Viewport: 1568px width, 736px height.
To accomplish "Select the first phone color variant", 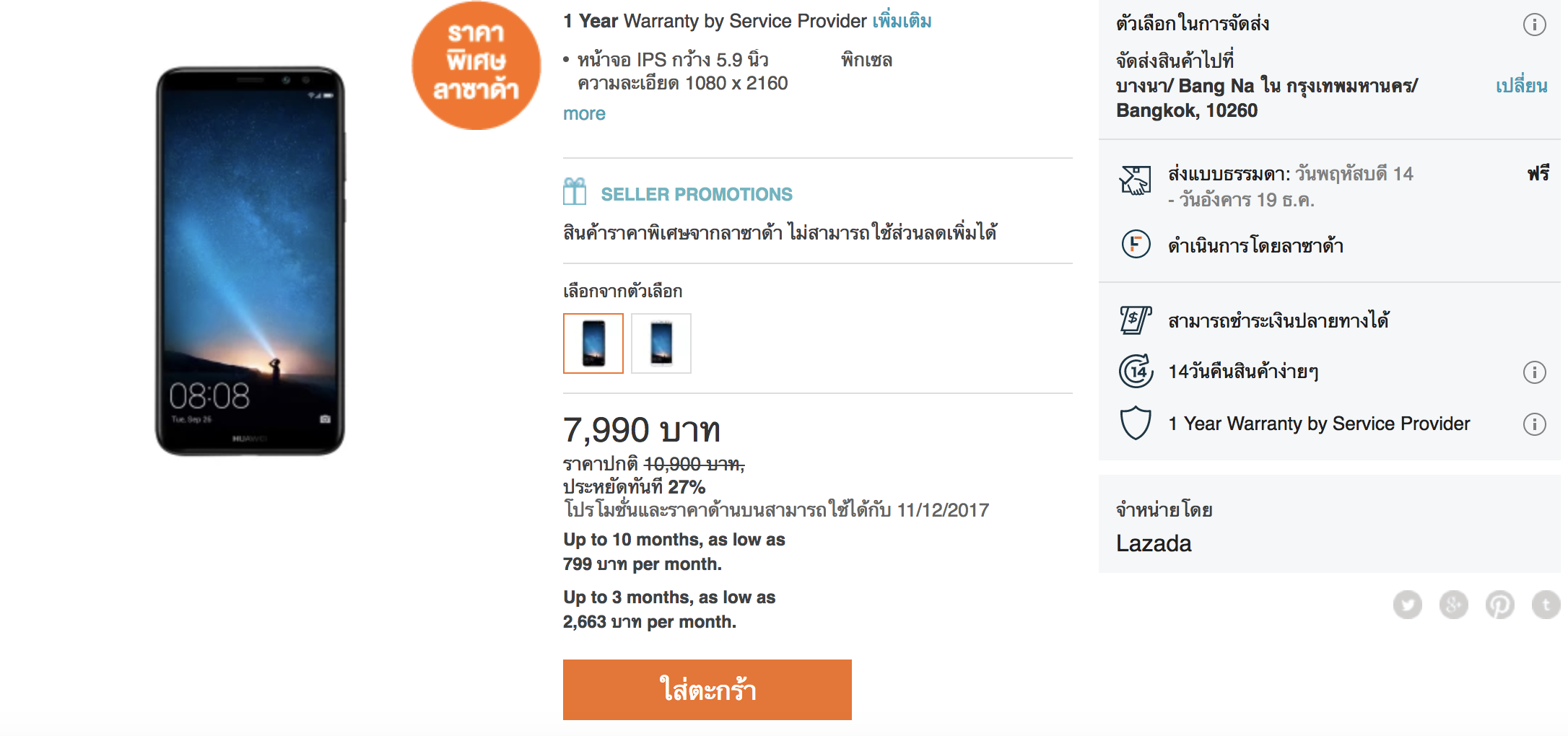I will click(593, 343).
